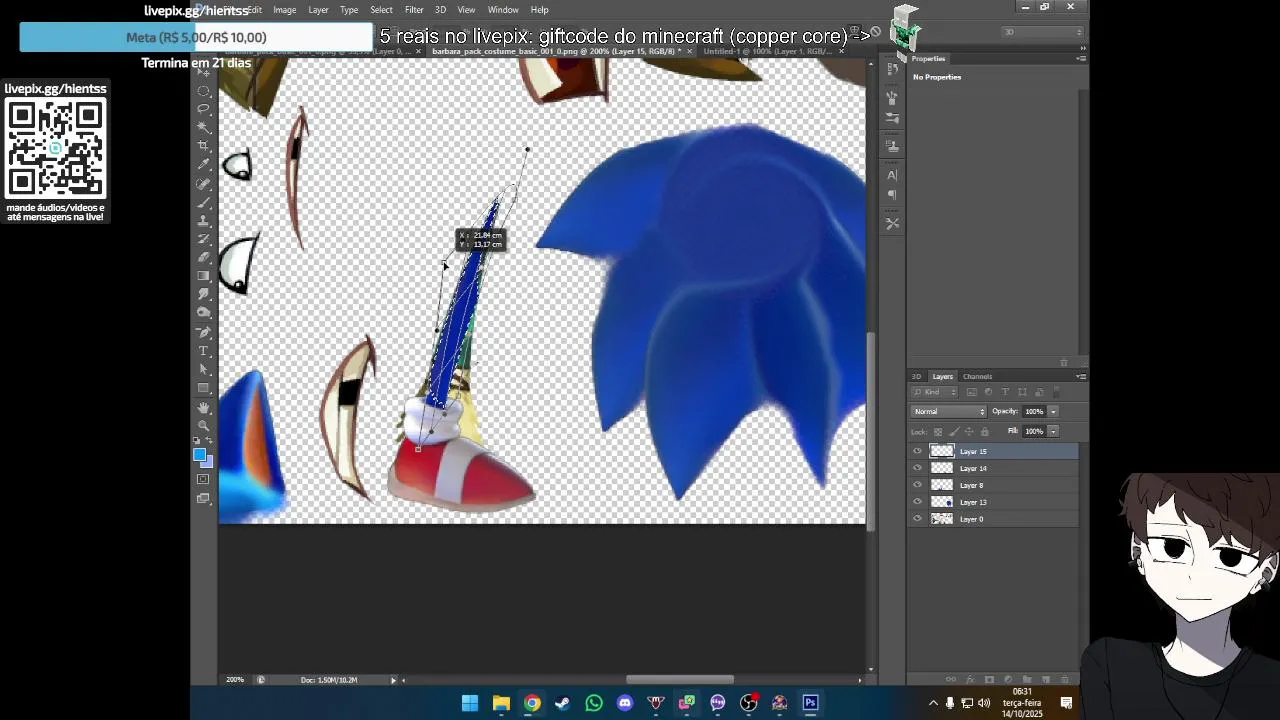The image size is (1280, 720).
Task: Click the background color swatch
Action: click(208, 462)
